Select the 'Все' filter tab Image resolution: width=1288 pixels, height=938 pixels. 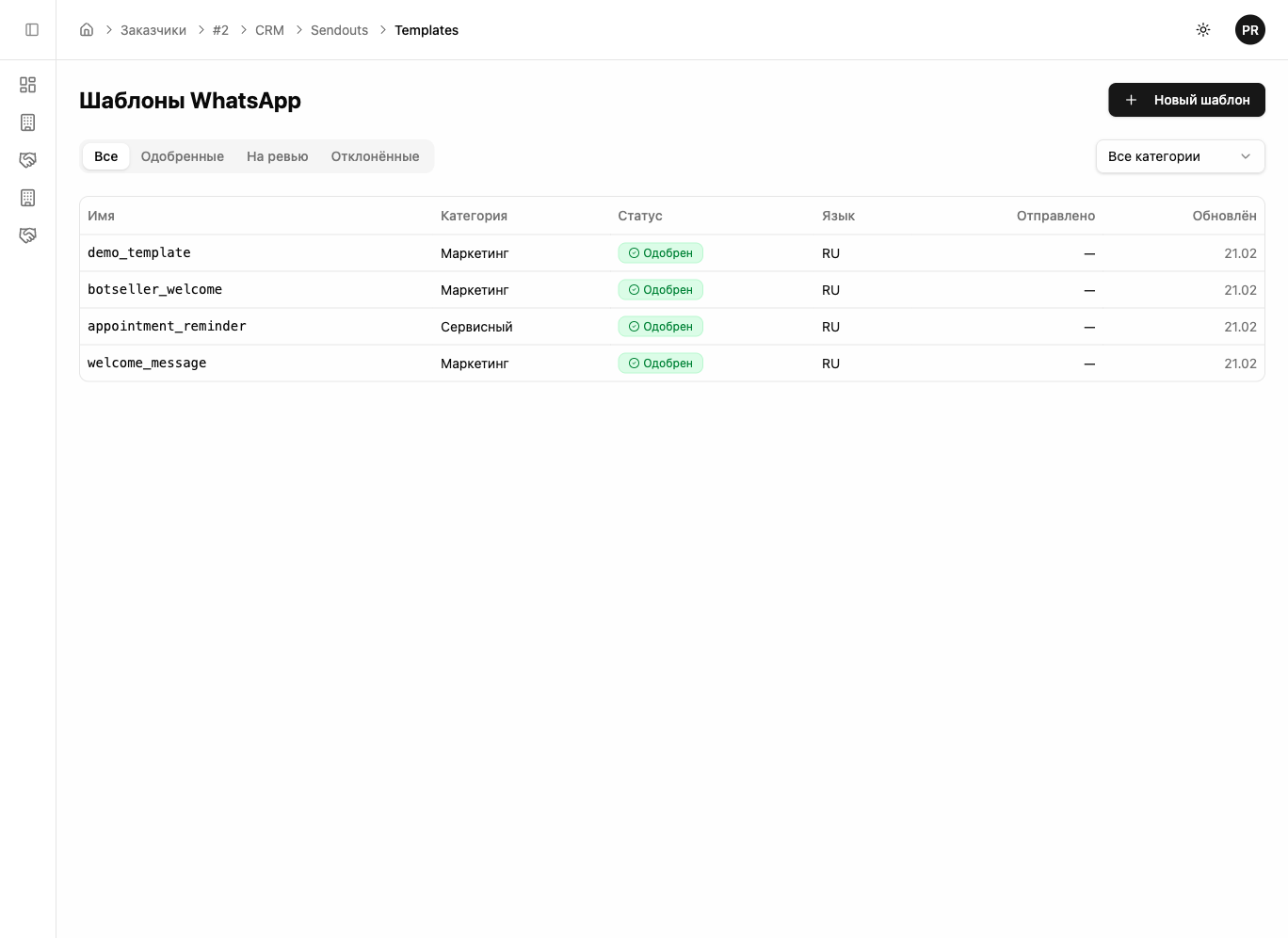point(105,156)
